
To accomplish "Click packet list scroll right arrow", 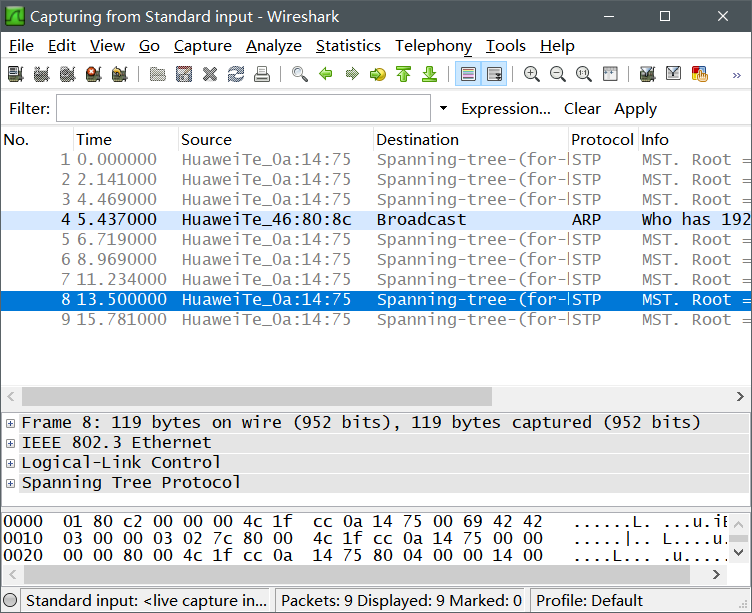I will pyautogui.click(x=740, y=396).
